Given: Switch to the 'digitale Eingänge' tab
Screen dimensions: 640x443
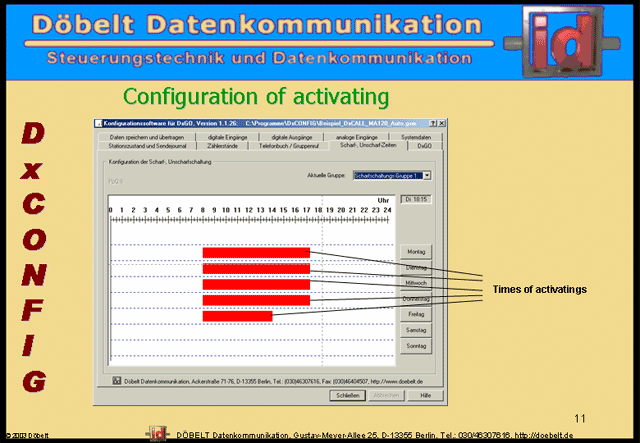Looking at the screenshot, I should (227, 137).
